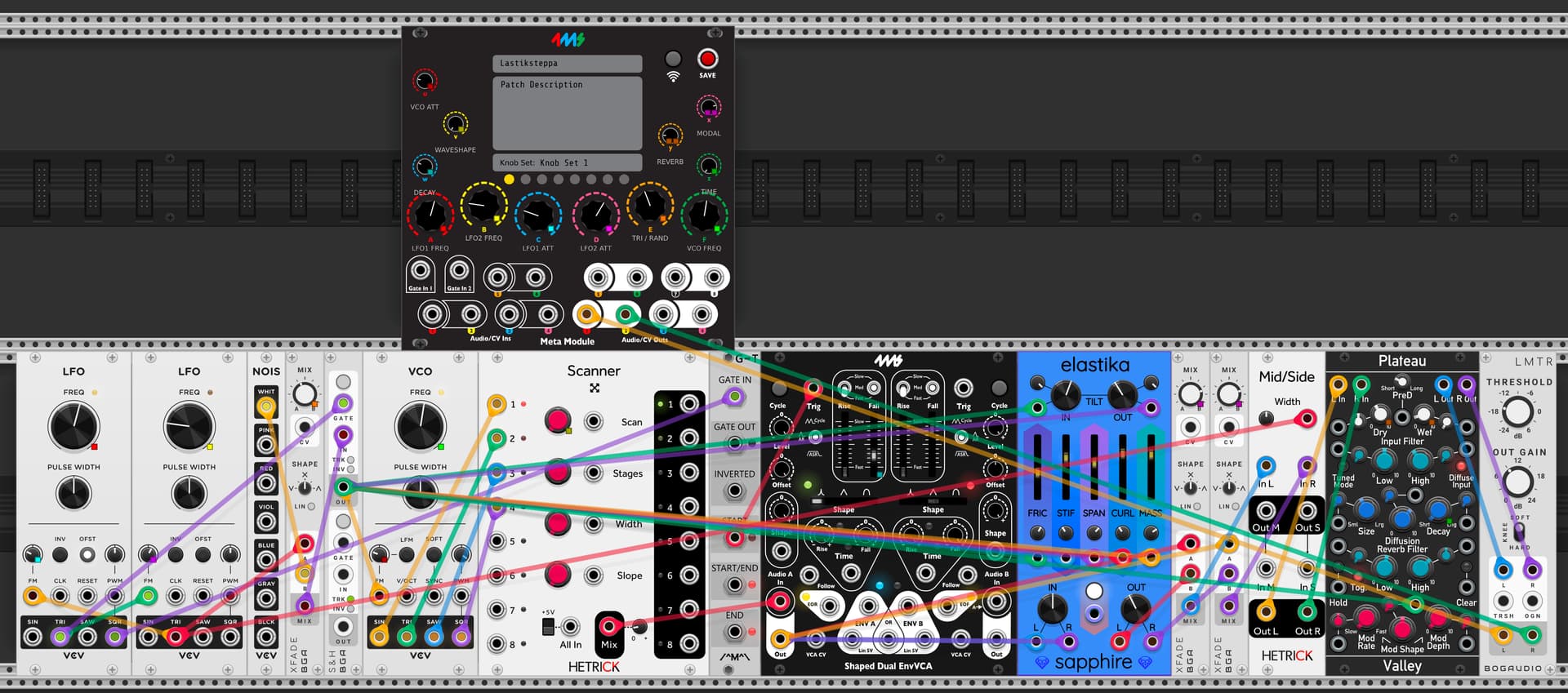Click the right Trig jack on EnvVCA
This screenshot has width=1568, height=693.
tap(964, 388)
